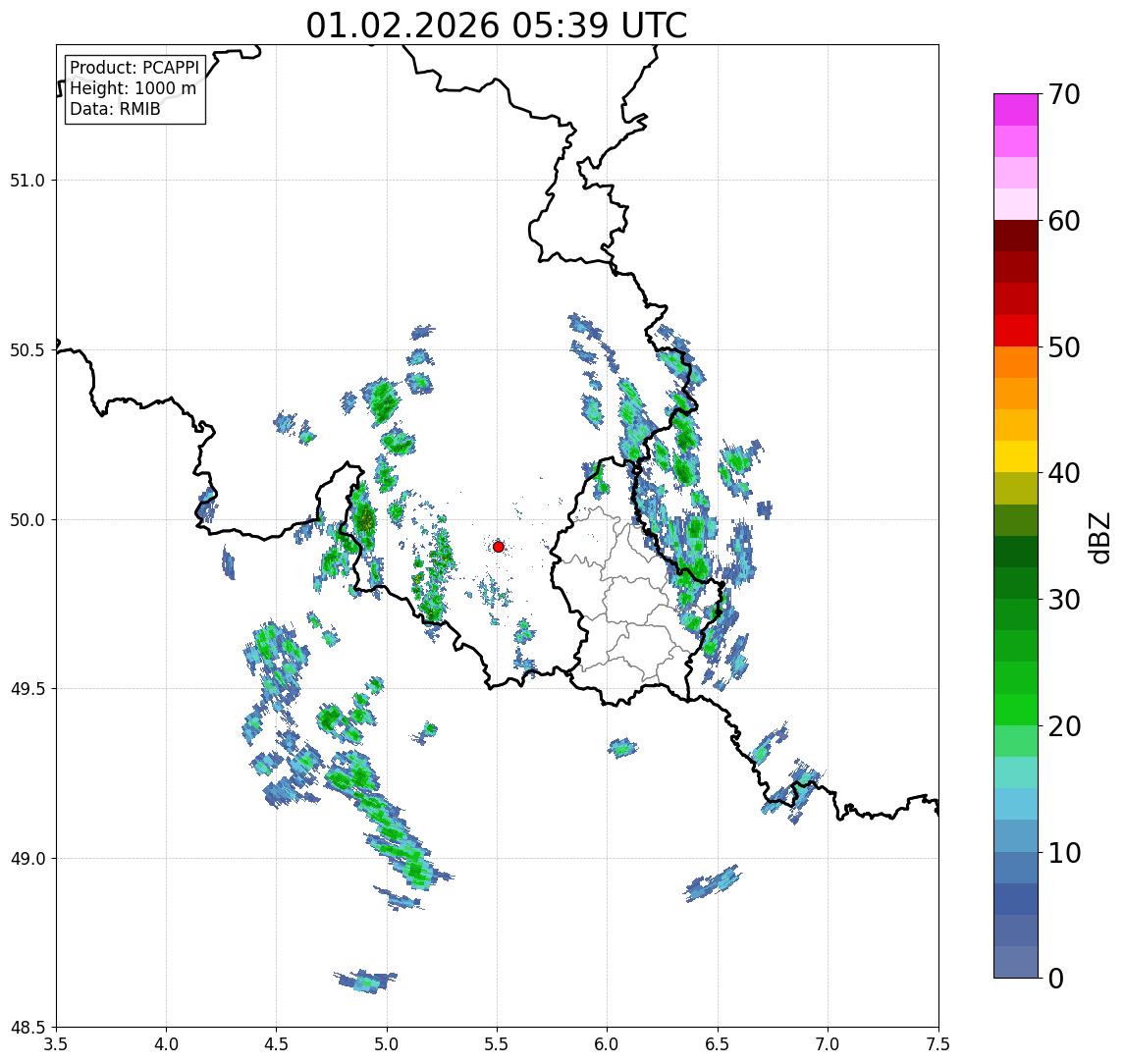Click the colorbar tick value 60
Viewport: 1124px width, 1064px height.
click(1063, 222)
